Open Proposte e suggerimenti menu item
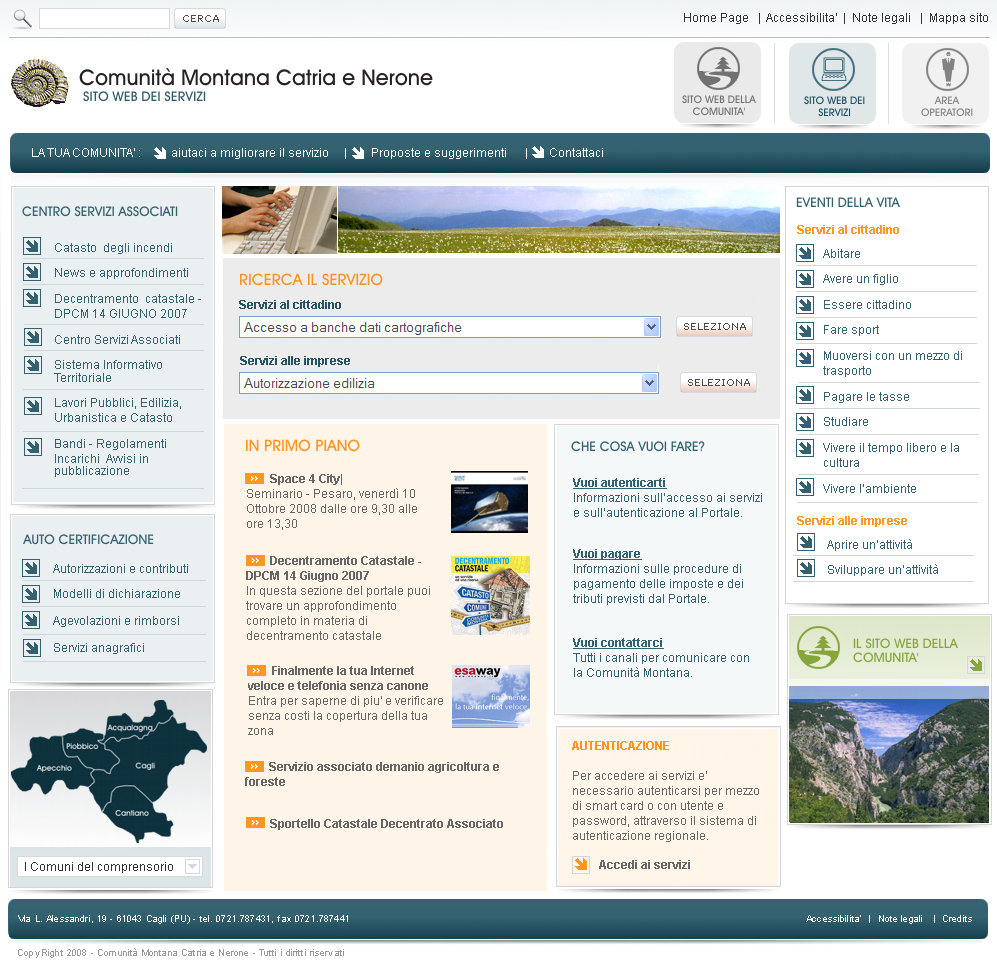Image resolution: width=997 pixels, height=968 pixels. pos(439,153)
